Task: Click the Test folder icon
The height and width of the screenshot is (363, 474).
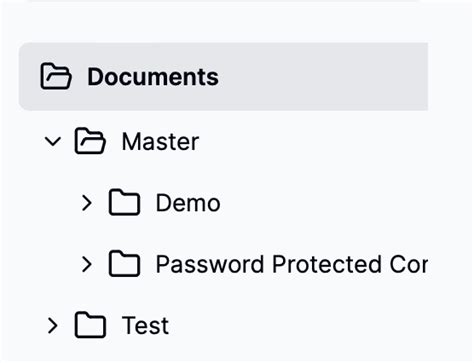Action: tap(90, 325)
